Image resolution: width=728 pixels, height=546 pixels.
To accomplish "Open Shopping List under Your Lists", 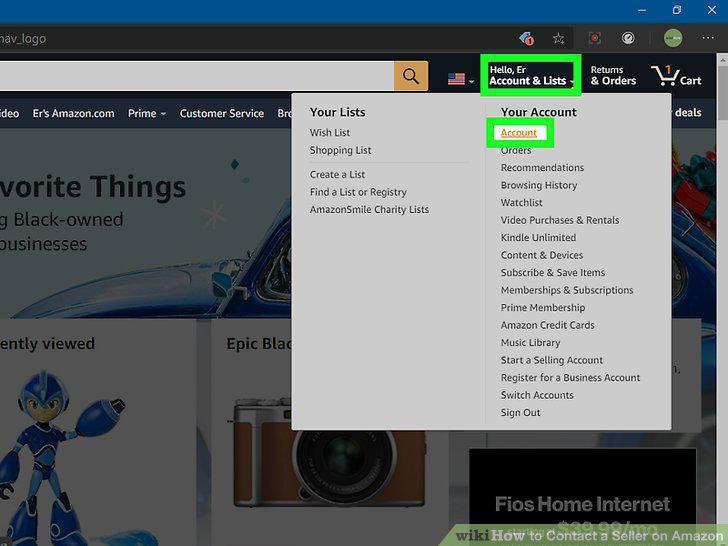I will click(x=340, y=150).
